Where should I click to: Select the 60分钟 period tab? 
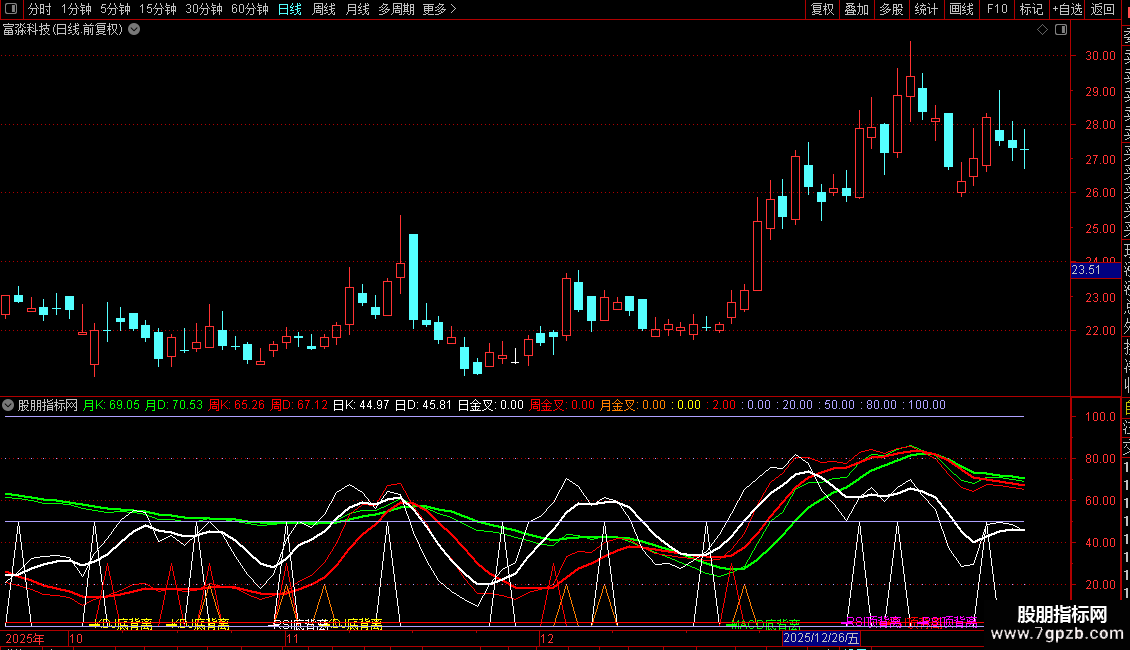pos(249,9)
